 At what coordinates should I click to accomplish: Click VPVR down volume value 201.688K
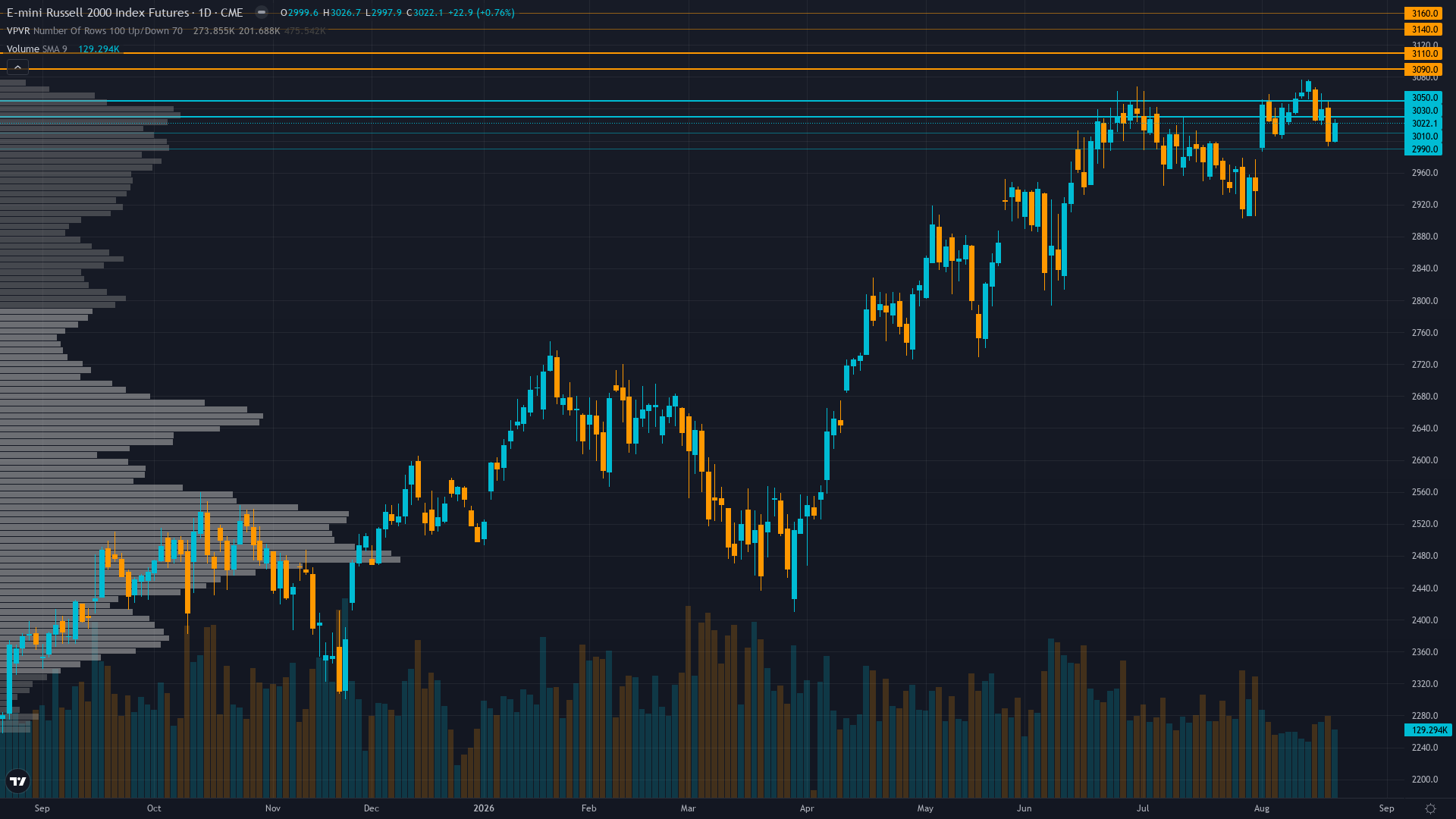259,31
